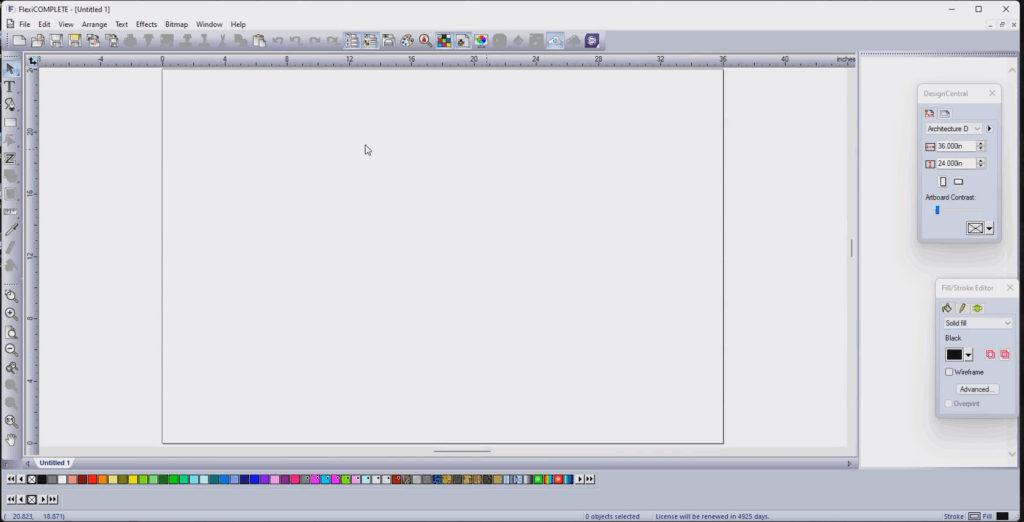
Task: Open the Bitmap menu
Action: tap(176, 24)
